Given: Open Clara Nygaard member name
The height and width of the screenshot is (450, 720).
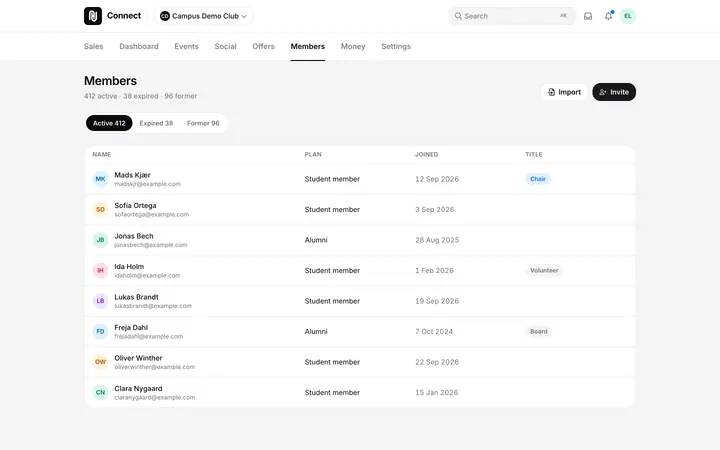Looking at the screenshot, I should coord(138,388).
